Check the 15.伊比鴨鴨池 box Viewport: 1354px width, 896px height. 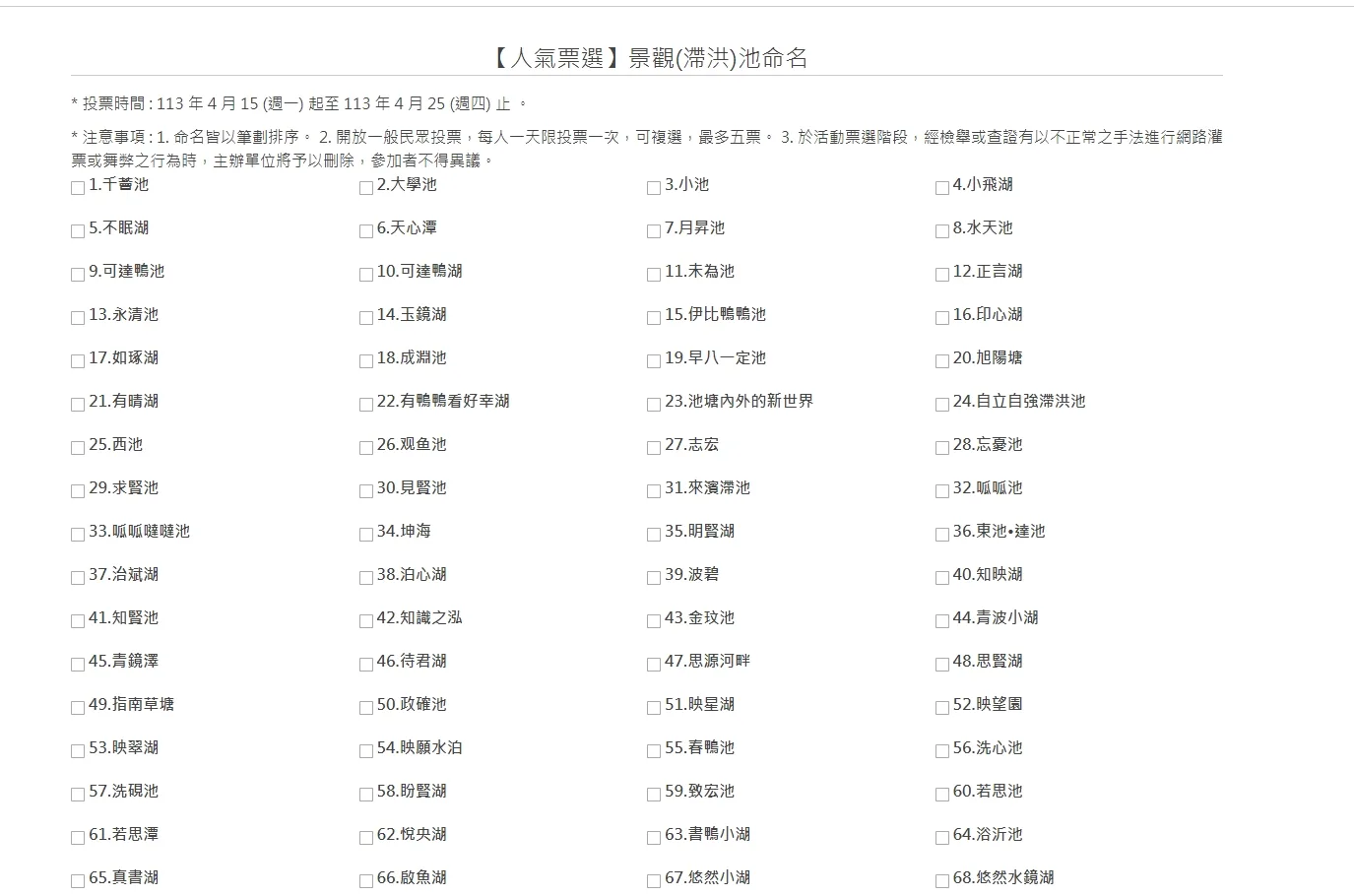coord(654,318)
